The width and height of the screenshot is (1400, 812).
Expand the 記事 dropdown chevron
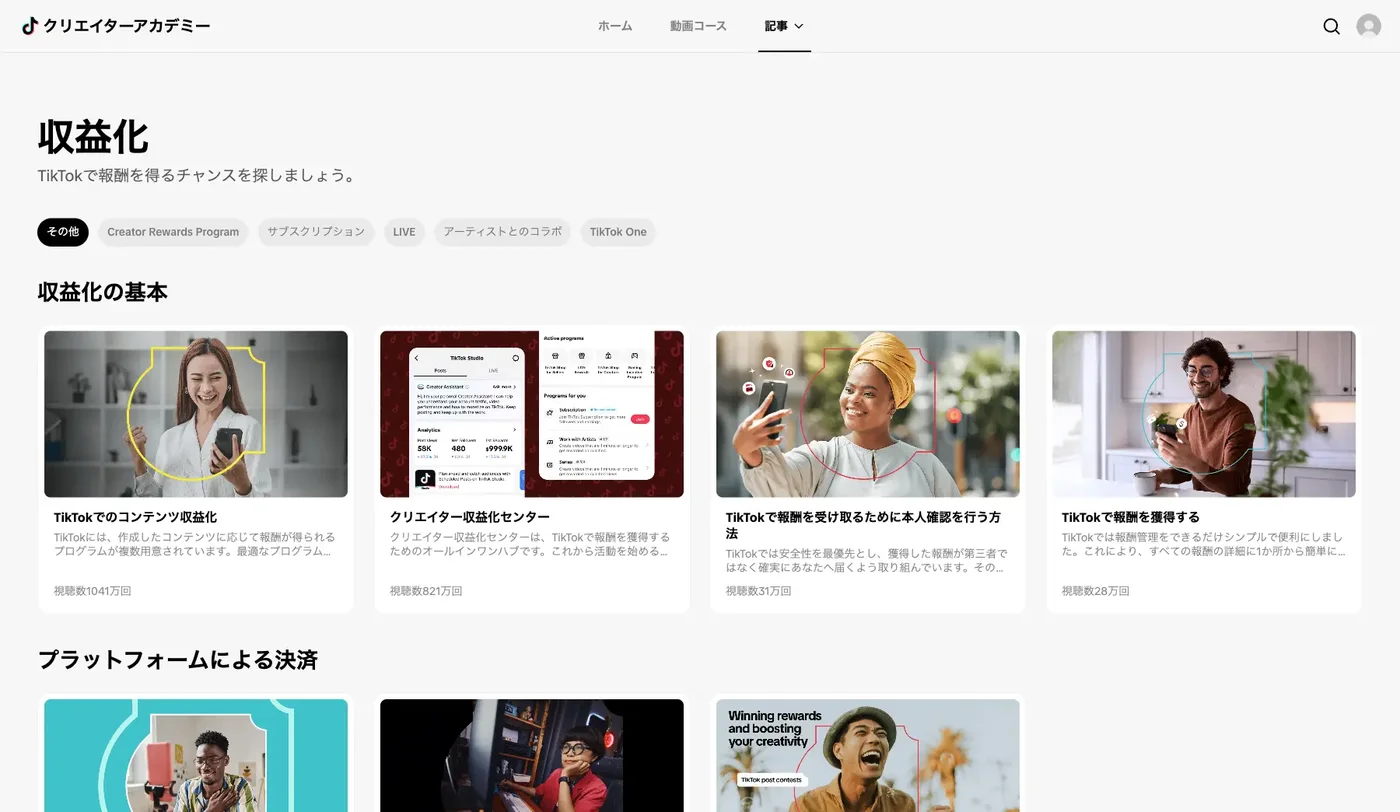(x=799, y=26)
